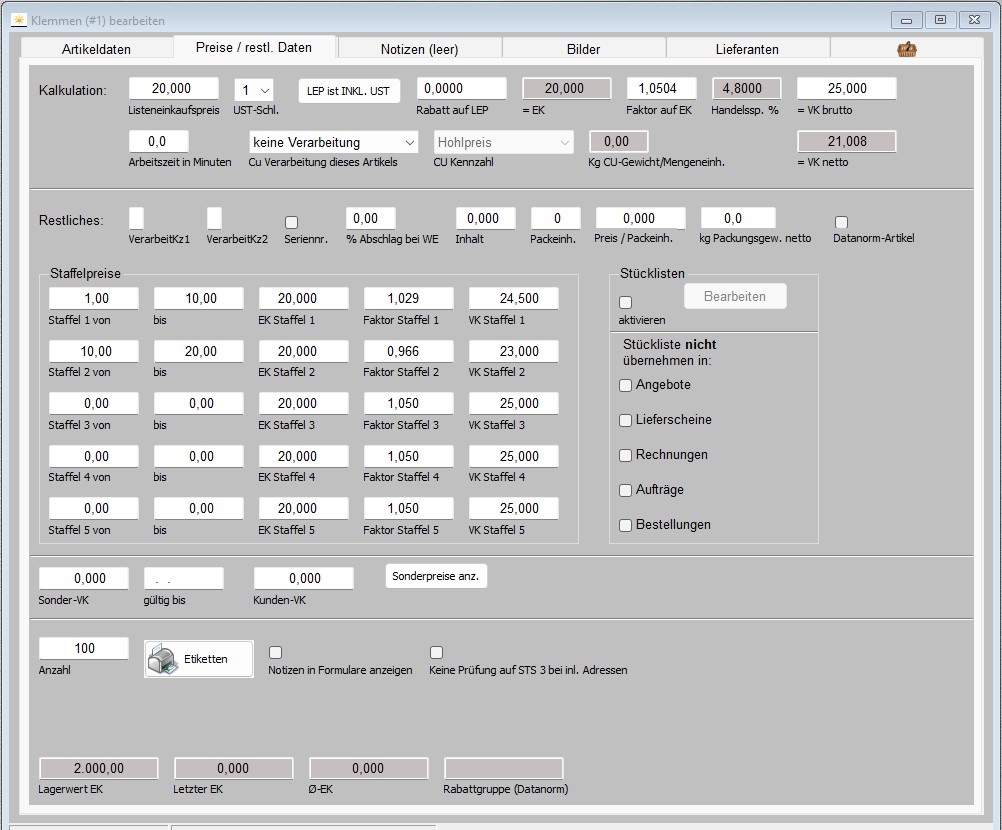Open the UST-Schl. dropdown

pyautogui.click(x=253, y=90)
